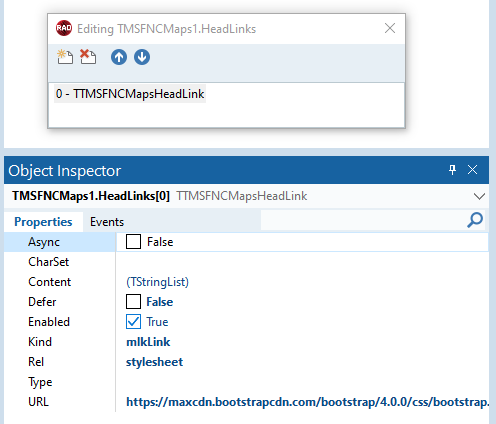This screenshot has width=496, height=424.
Task: Add a new HeadLink item
Action: 65,57
